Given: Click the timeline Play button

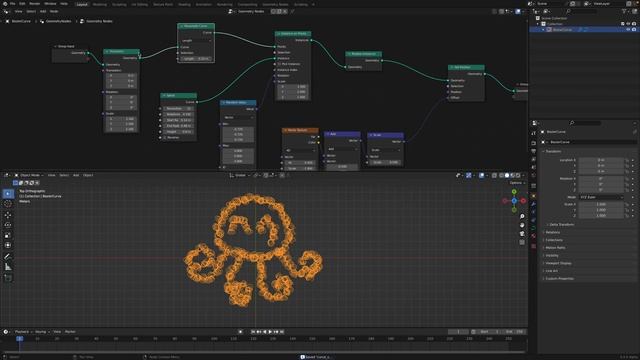Looking at the screenshot, I should coord(270,332).
